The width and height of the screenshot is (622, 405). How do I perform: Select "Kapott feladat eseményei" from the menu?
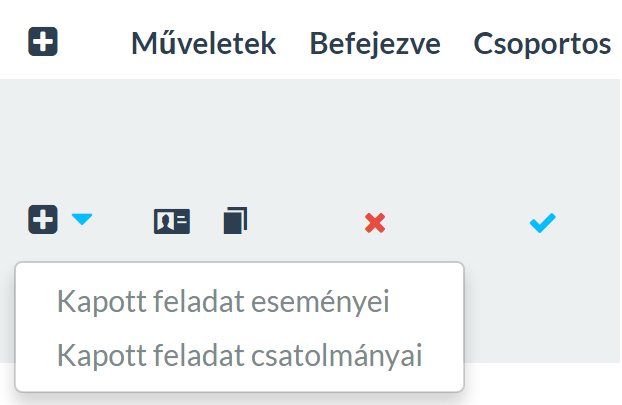tap(223, 301)
